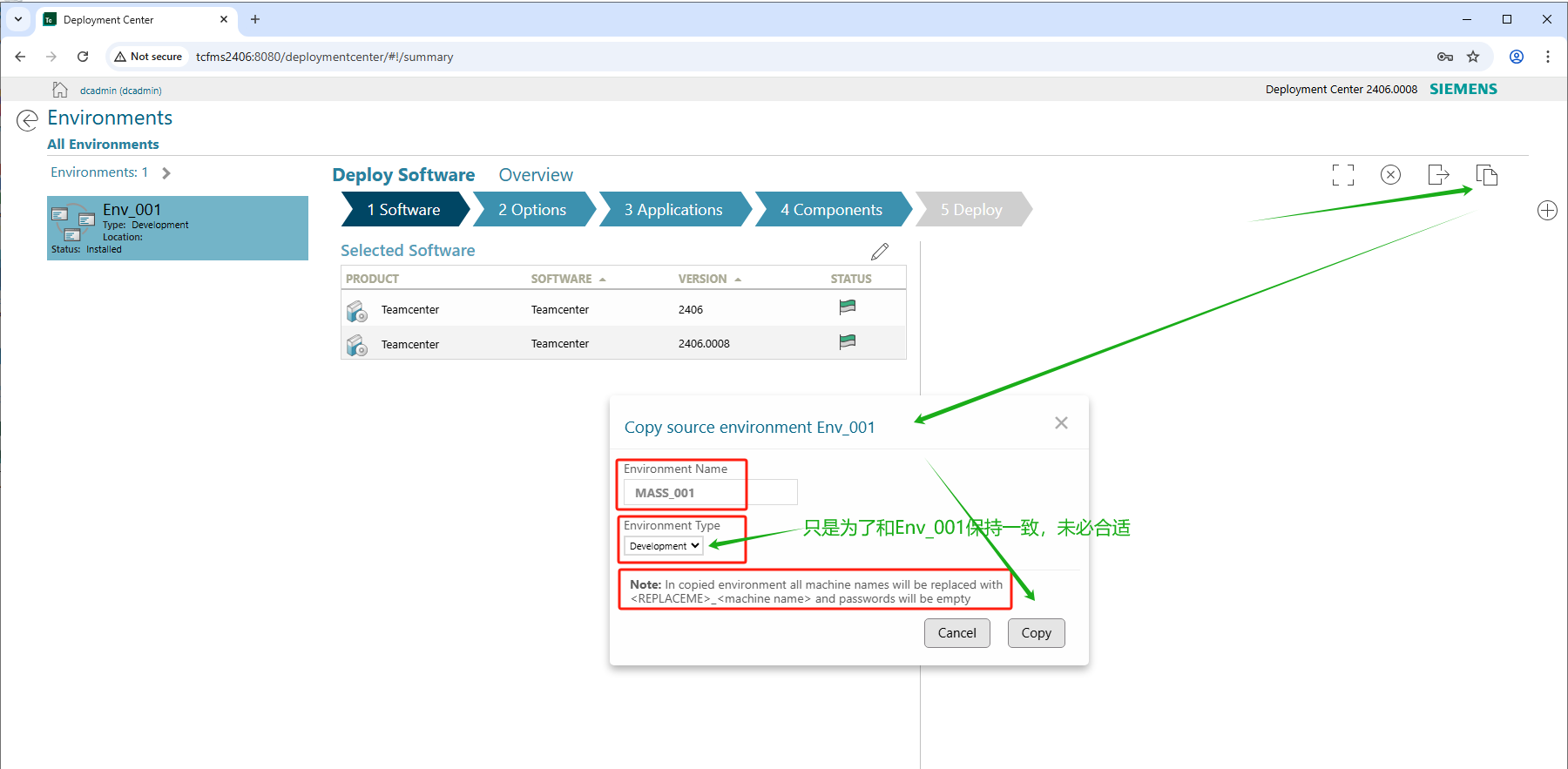This screenshot has height=769, width=1568.
Task: Click the Env_001 environment machines icon
Action: coord(73,224)
